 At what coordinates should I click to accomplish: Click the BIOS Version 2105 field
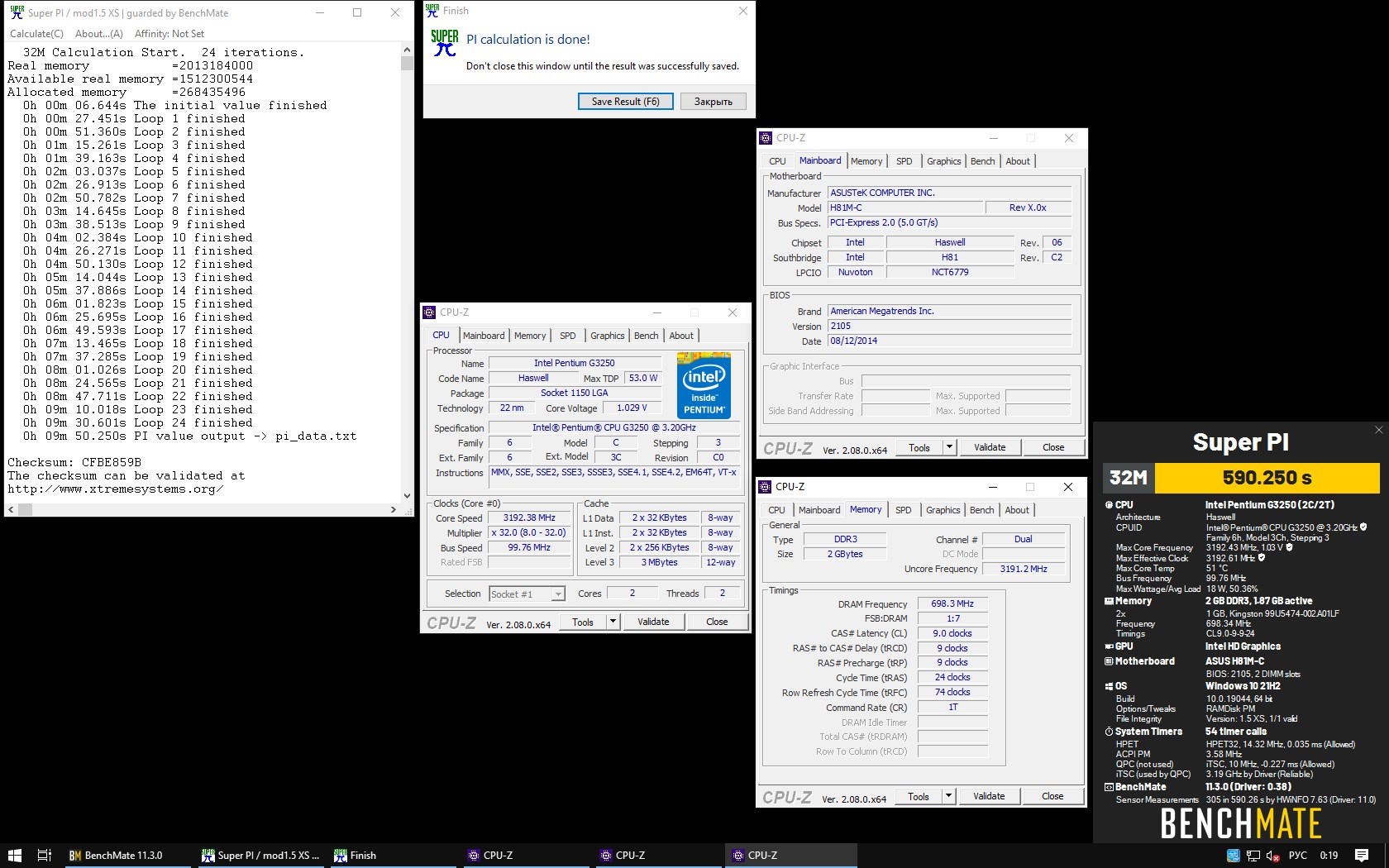point(950,327)
